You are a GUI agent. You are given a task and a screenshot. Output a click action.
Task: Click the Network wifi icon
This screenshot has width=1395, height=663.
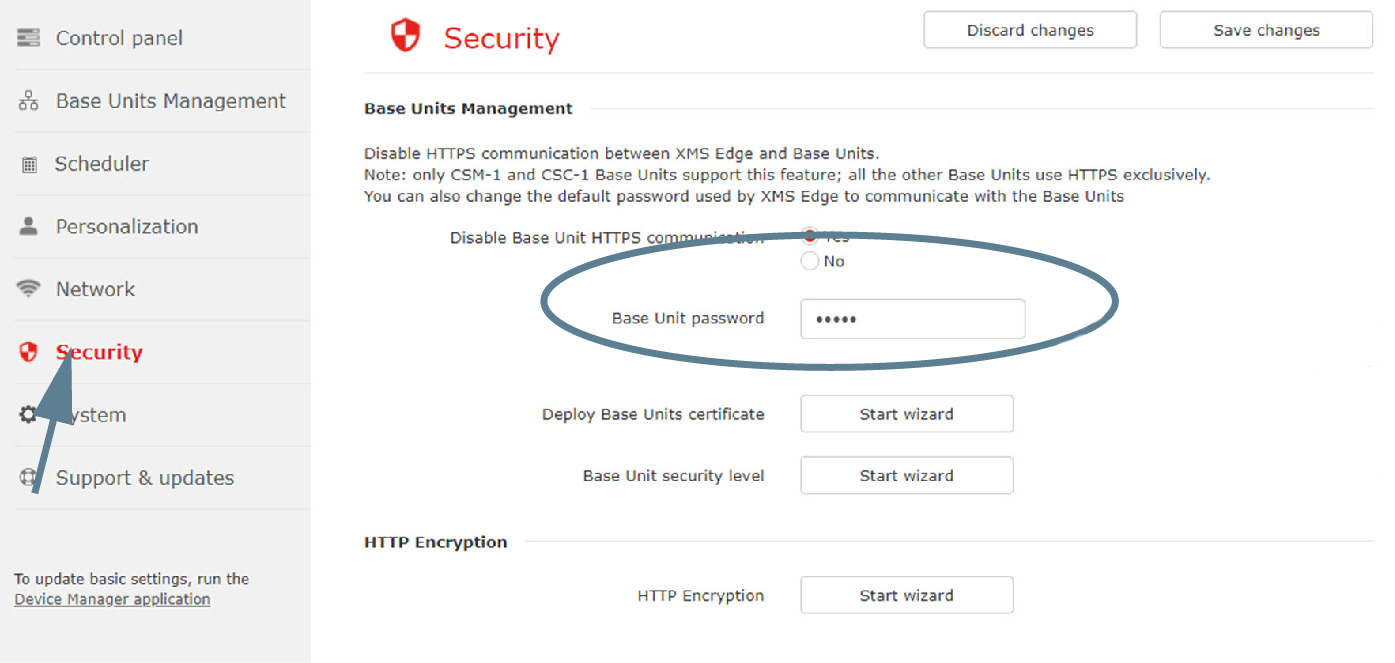coord(29,289)
